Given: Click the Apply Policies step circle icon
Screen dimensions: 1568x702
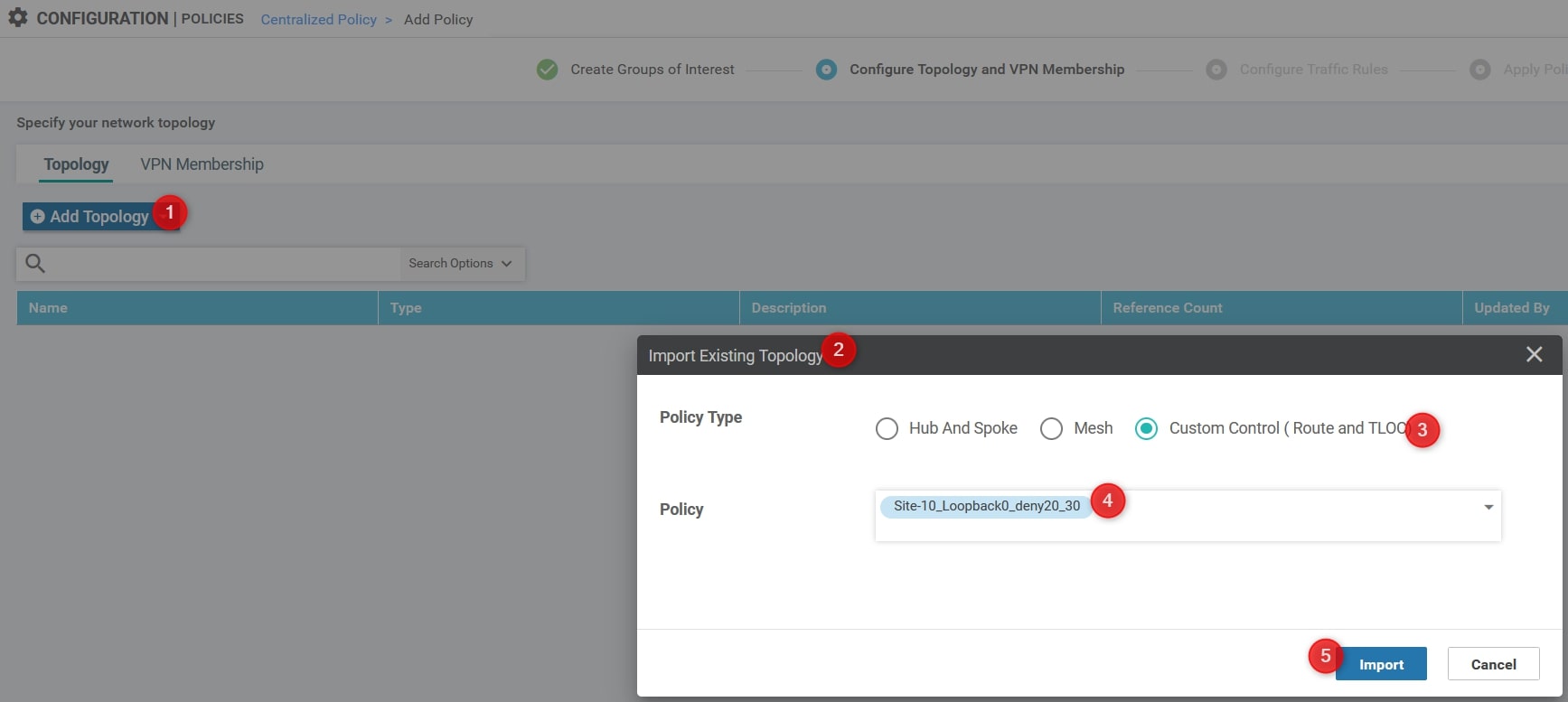Looking at the screenshot, I should tap(1479, 70).
